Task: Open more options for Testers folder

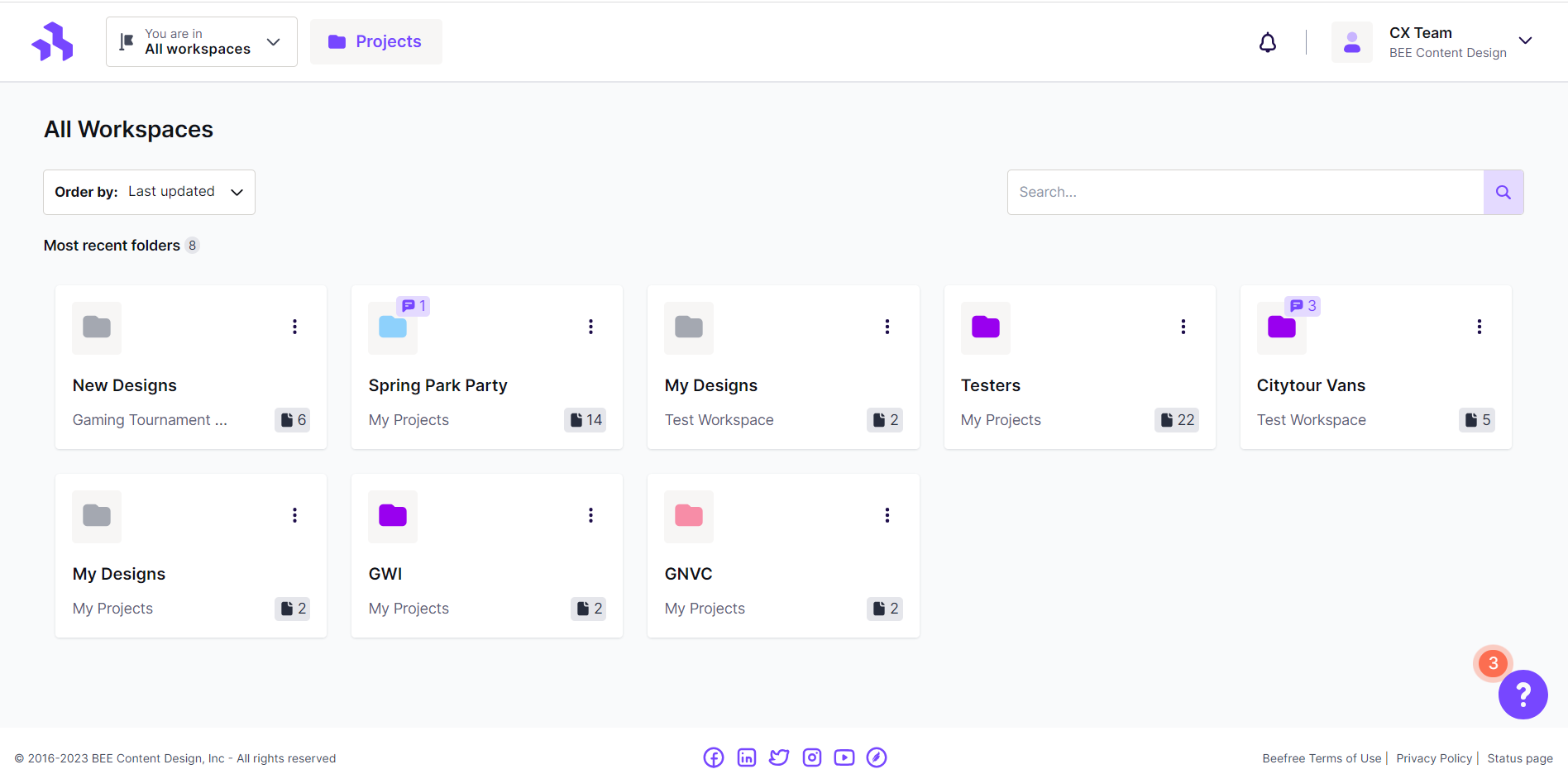Action: point(1183,327)
